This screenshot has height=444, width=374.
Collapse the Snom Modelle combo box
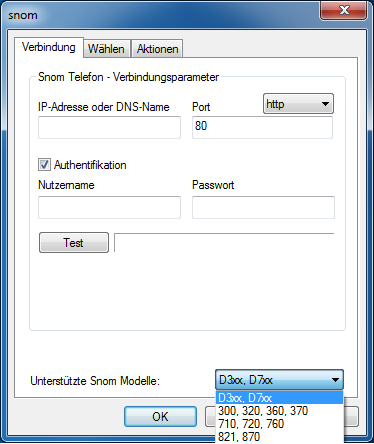pyautogui.click(x=279, y=380)
